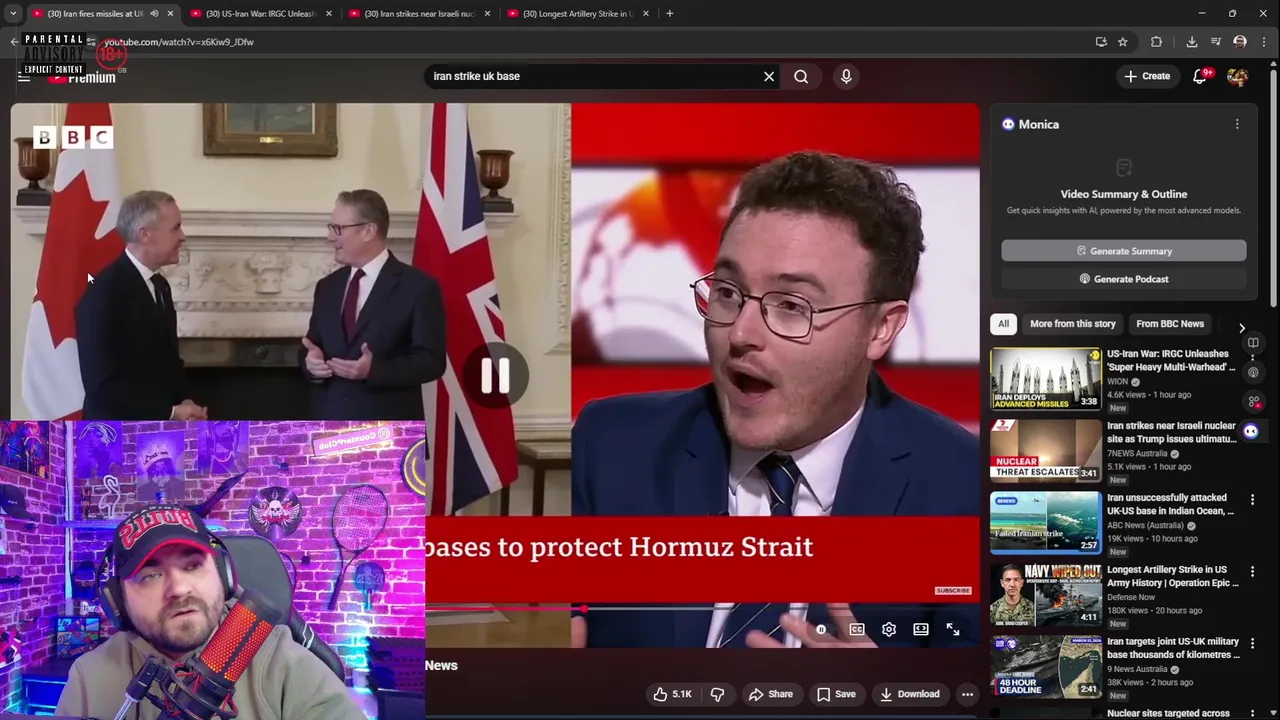1280x720 pixels.
Task: Dislike the video
Action: pyautogui.click(x=717, y=694)
